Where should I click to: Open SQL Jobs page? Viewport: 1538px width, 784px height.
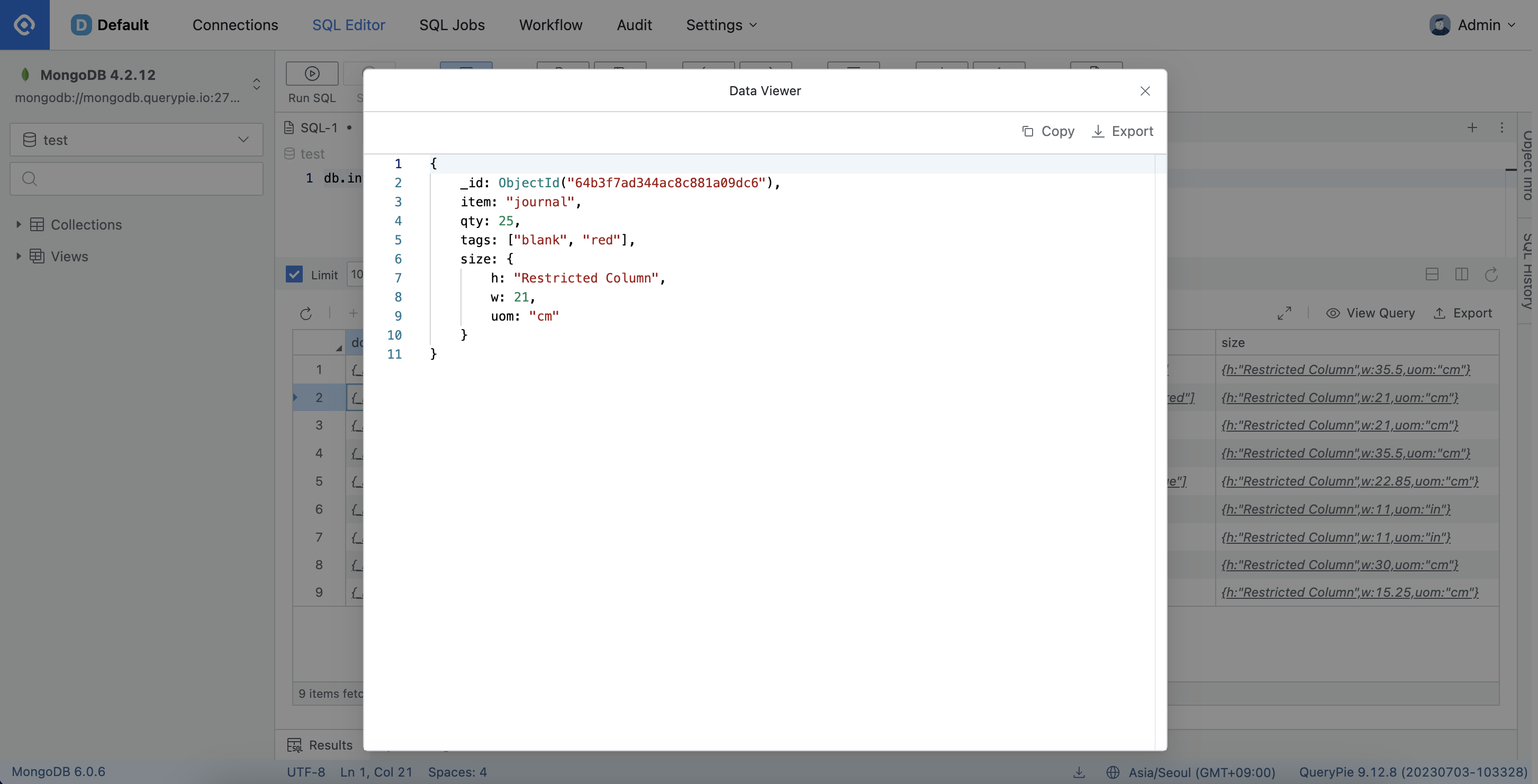pyautogui.click(x=452, y=24)
